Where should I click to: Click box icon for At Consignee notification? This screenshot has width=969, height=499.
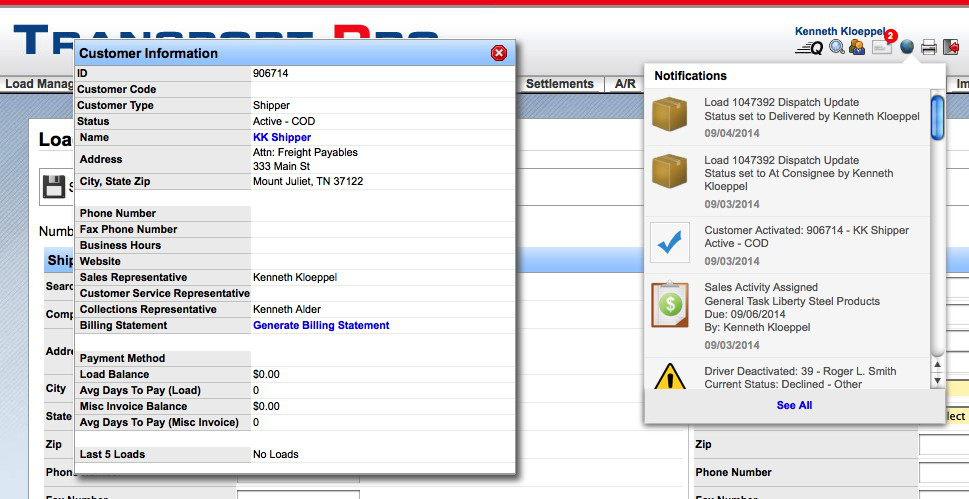click(669, 171)
